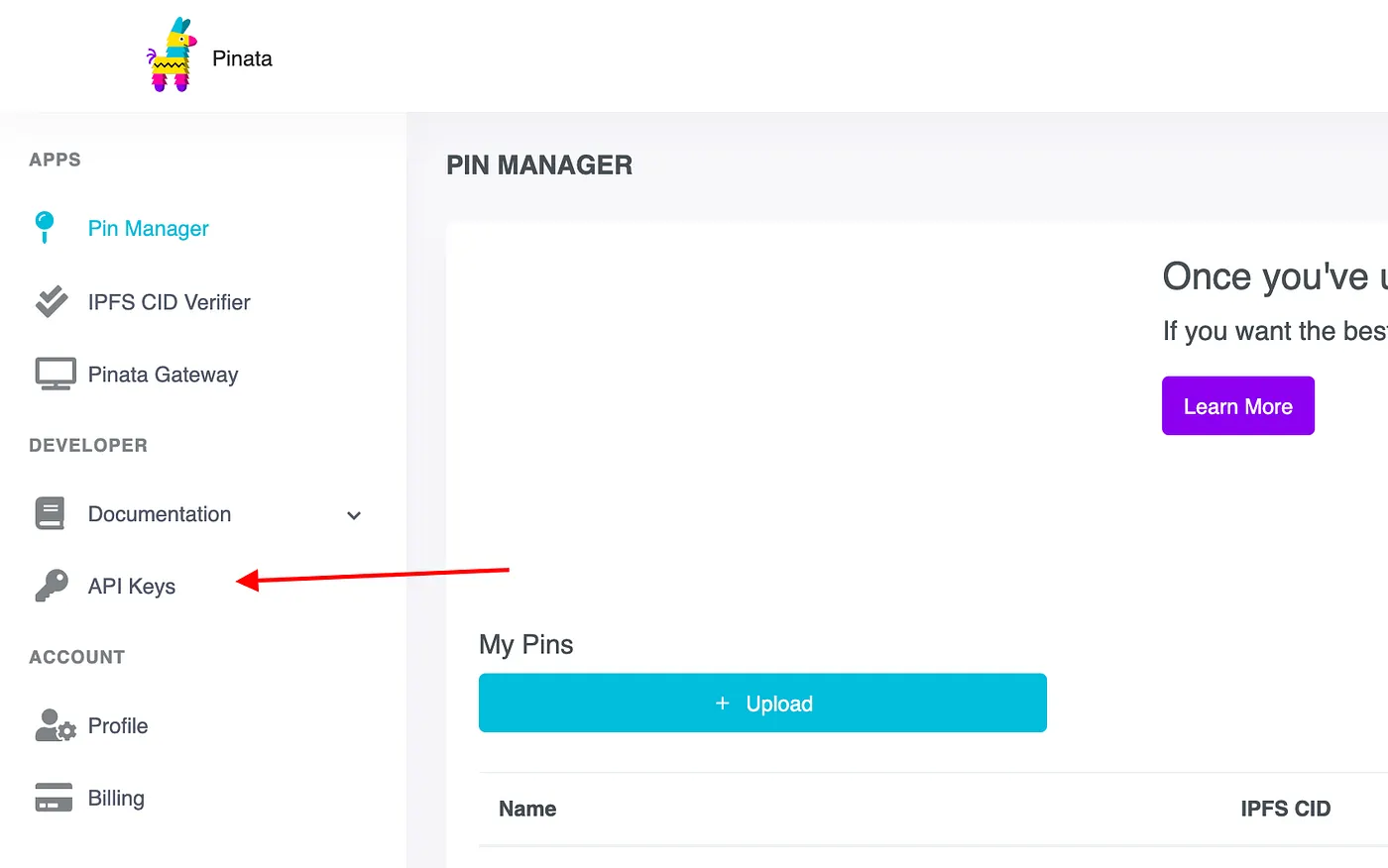This screenshot has height=868, width=1388.
Task: Click the Billing credit card icon
Action: coord(54,798)
